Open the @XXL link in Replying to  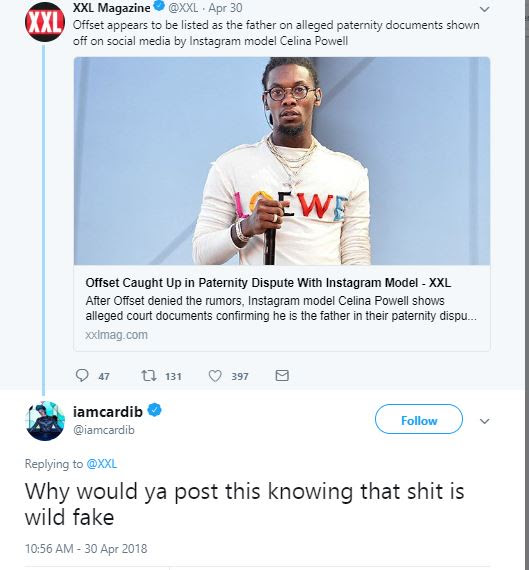(101, 464)
